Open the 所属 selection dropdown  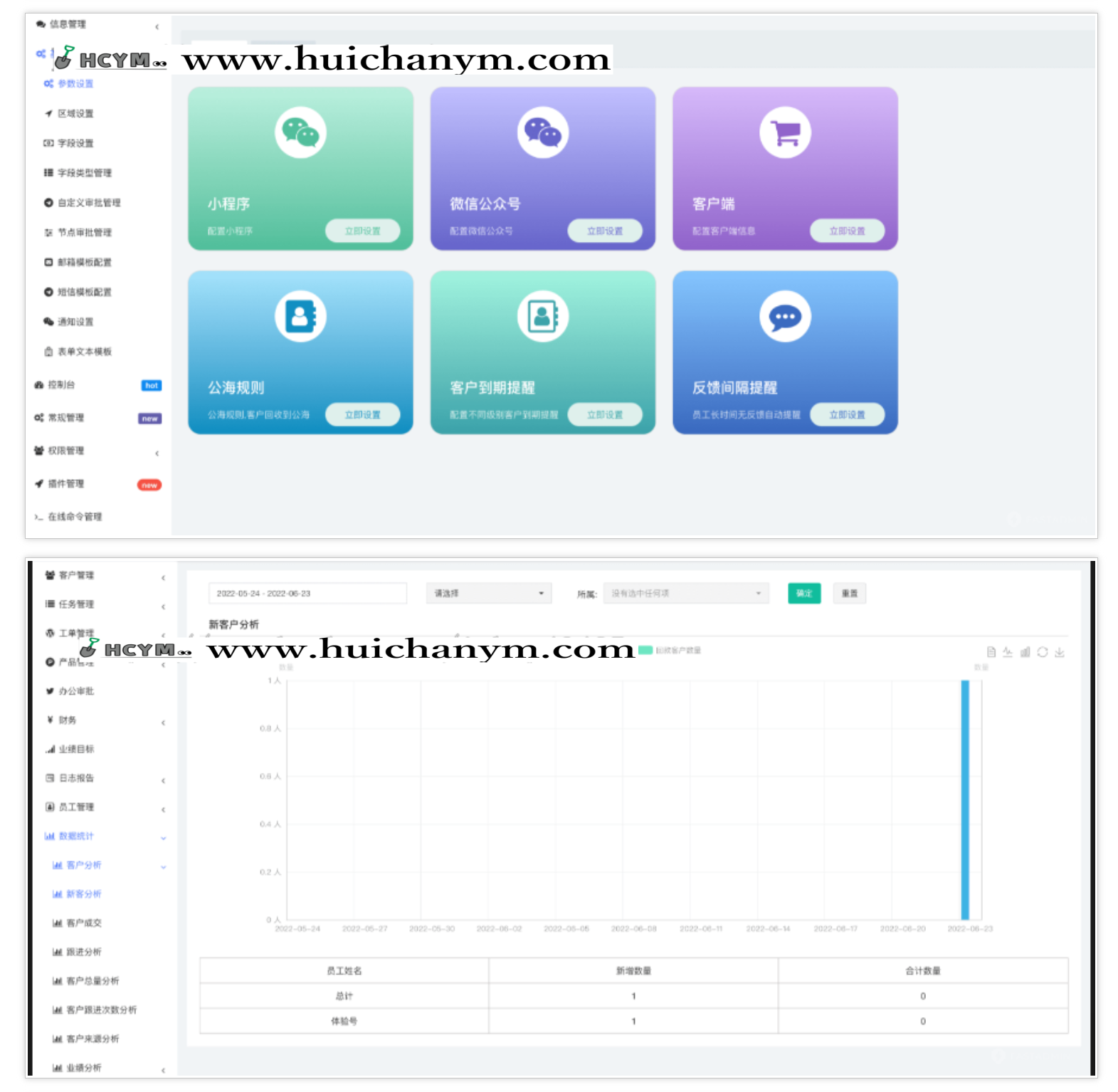pyautogui.click(x=685, y=594)
